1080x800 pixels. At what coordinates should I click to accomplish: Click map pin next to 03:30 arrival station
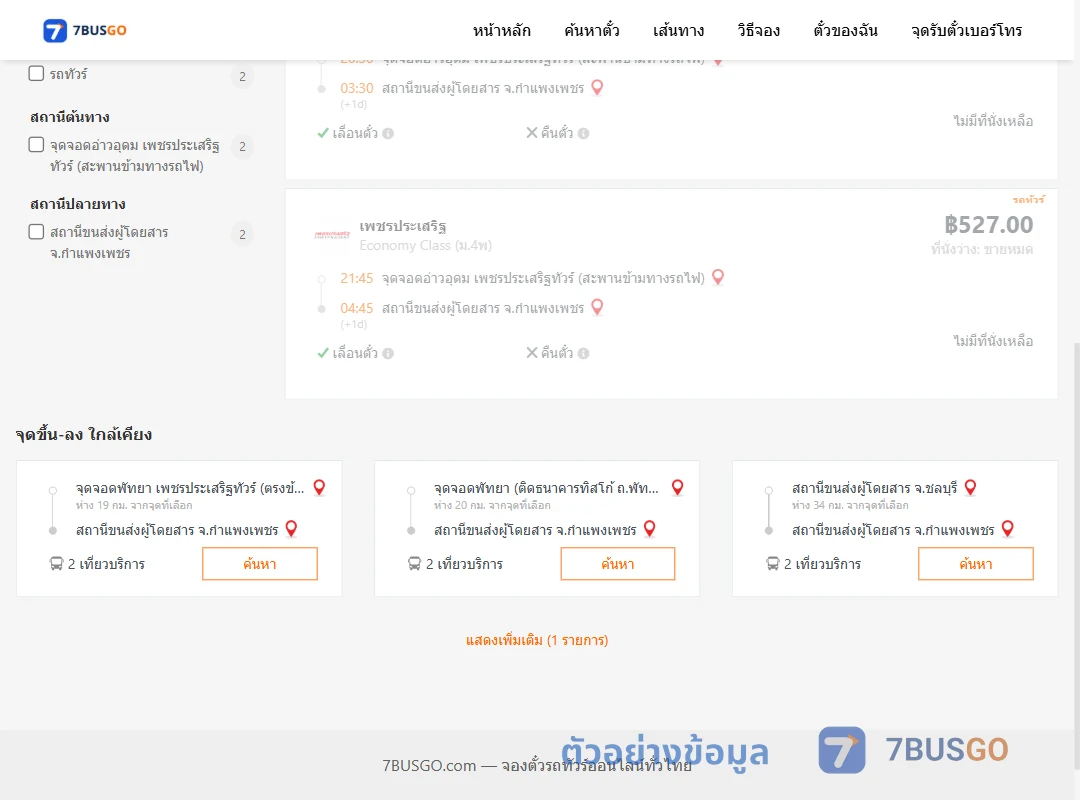(597, 88)
